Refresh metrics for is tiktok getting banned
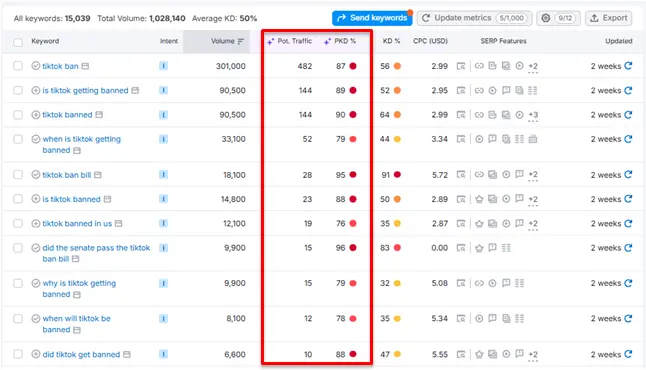 (628, 90)
